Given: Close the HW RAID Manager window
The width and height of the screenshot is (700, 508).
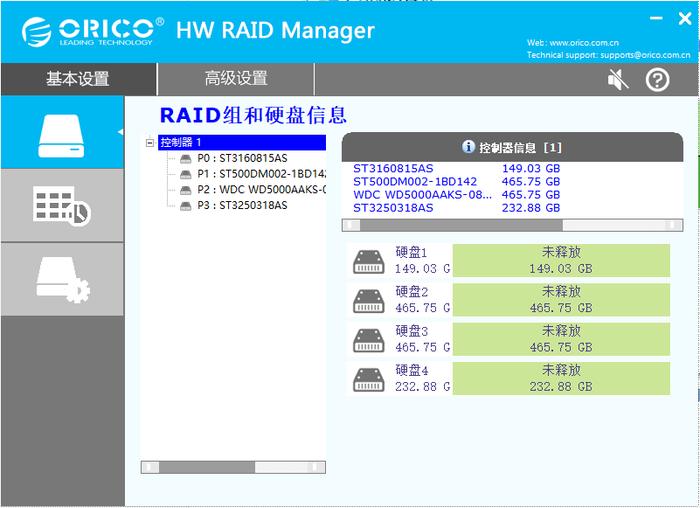Looking at the screenshot, I should 685,18.
